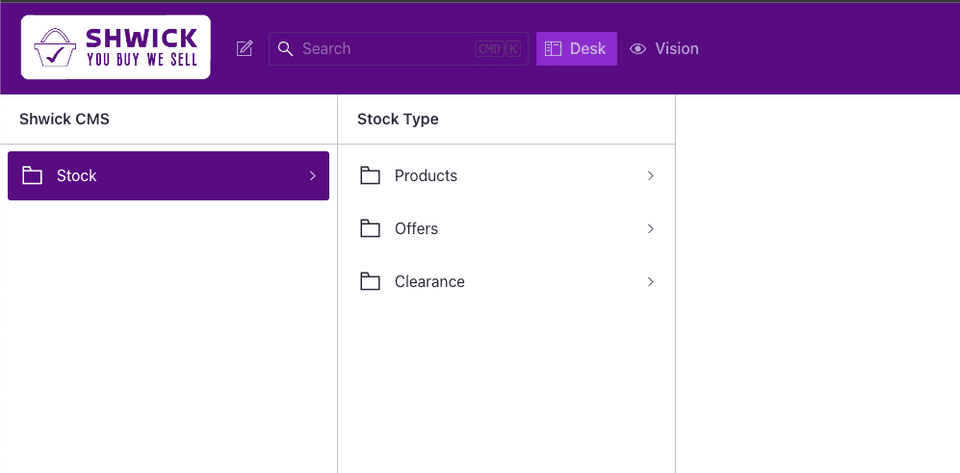Open the Products stock type
960x473 pixels.
(x=426, y=176)
